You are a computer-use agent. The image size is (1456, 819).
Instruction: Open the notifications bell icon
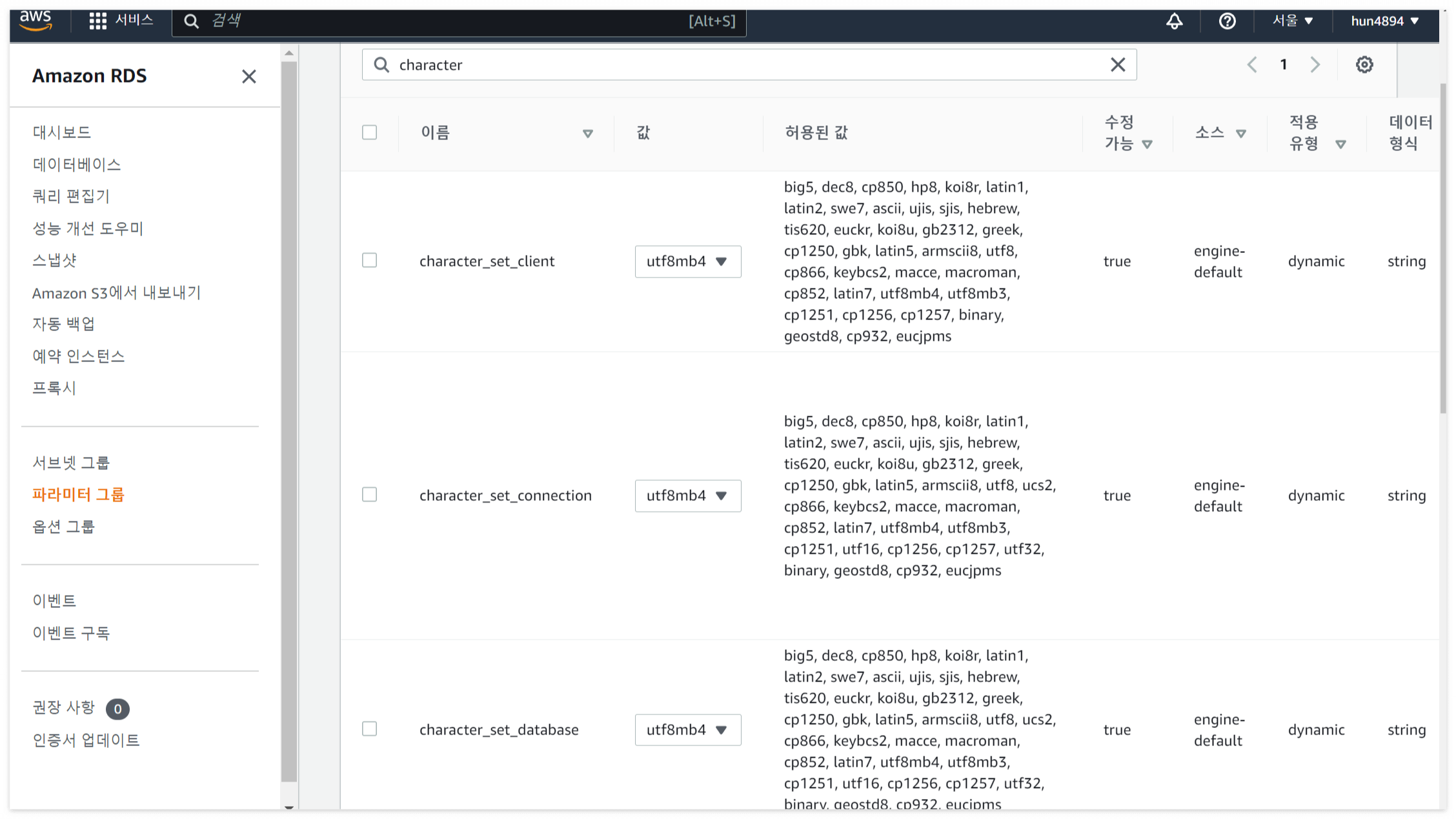pos(1174,21)
